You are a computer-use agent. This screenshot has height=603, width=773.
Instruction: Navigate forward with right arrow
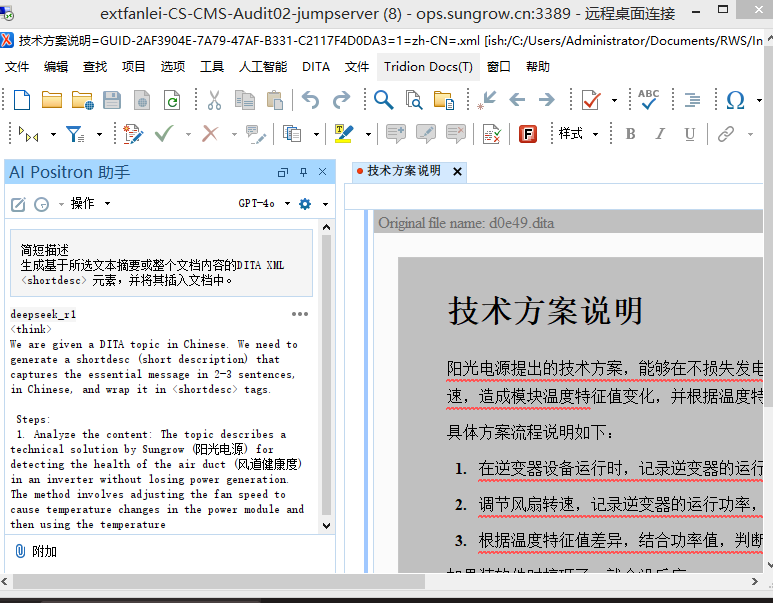click(x=547, y=100)
